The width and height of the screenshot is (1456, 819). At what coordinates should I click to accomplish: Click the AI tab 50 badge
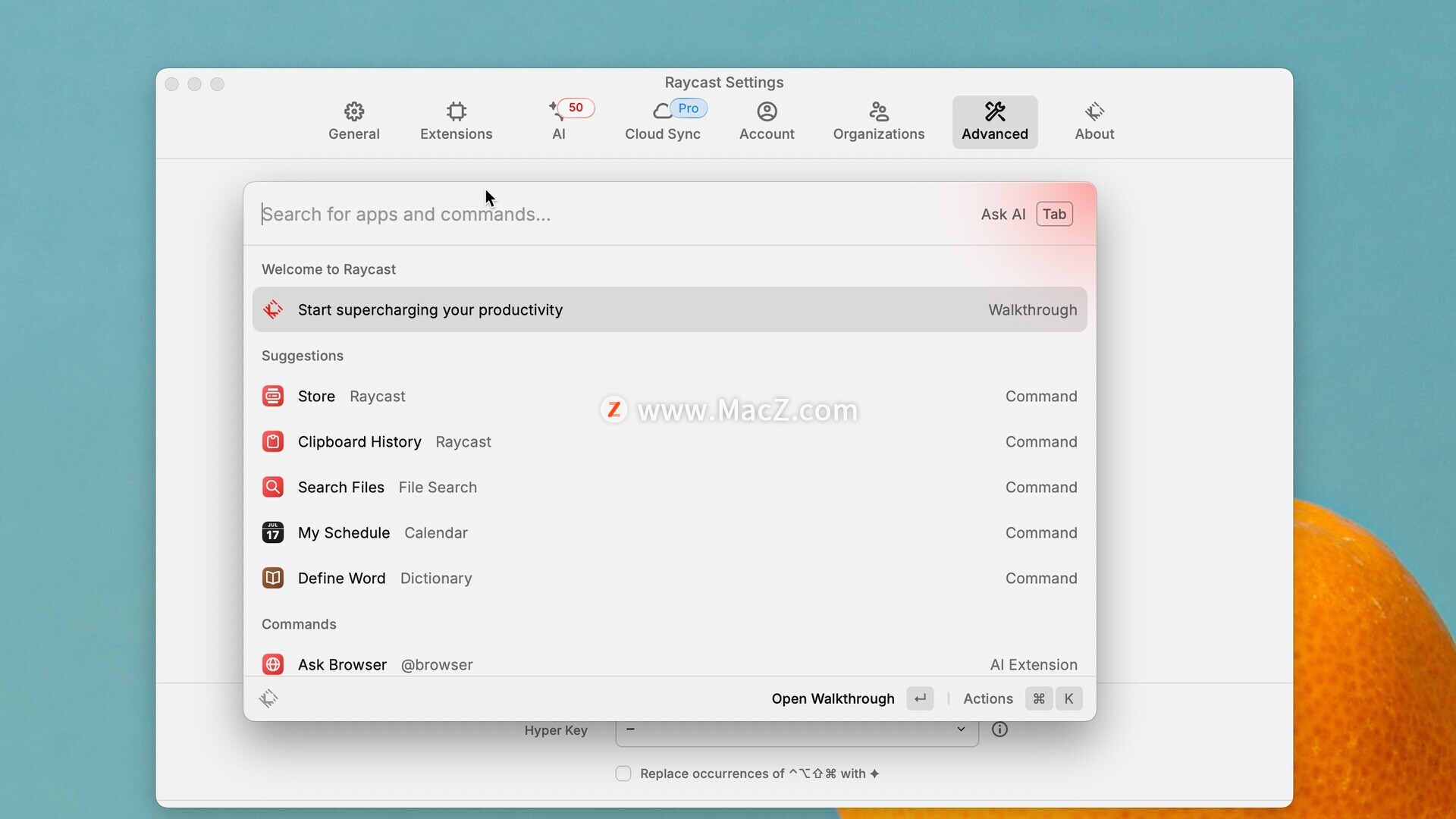point(576,108)
